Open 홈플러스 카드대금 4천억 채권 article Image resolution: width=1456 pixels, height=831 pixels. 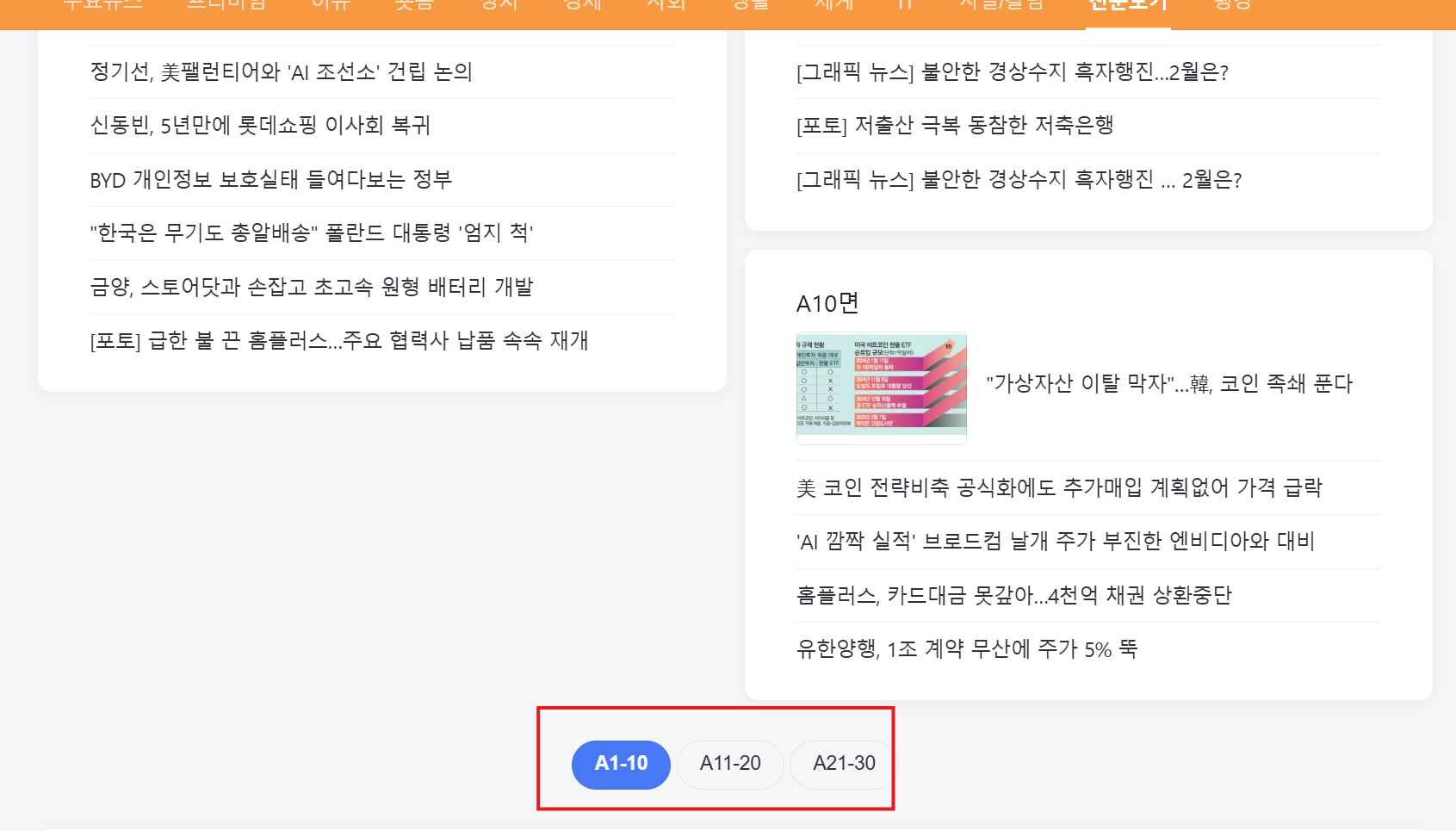[1014, 596]
